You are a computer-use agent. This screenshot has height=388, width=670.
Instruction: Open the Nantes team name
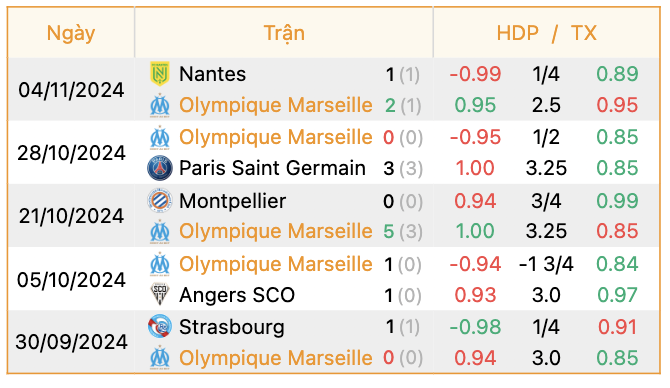(212, 74)
